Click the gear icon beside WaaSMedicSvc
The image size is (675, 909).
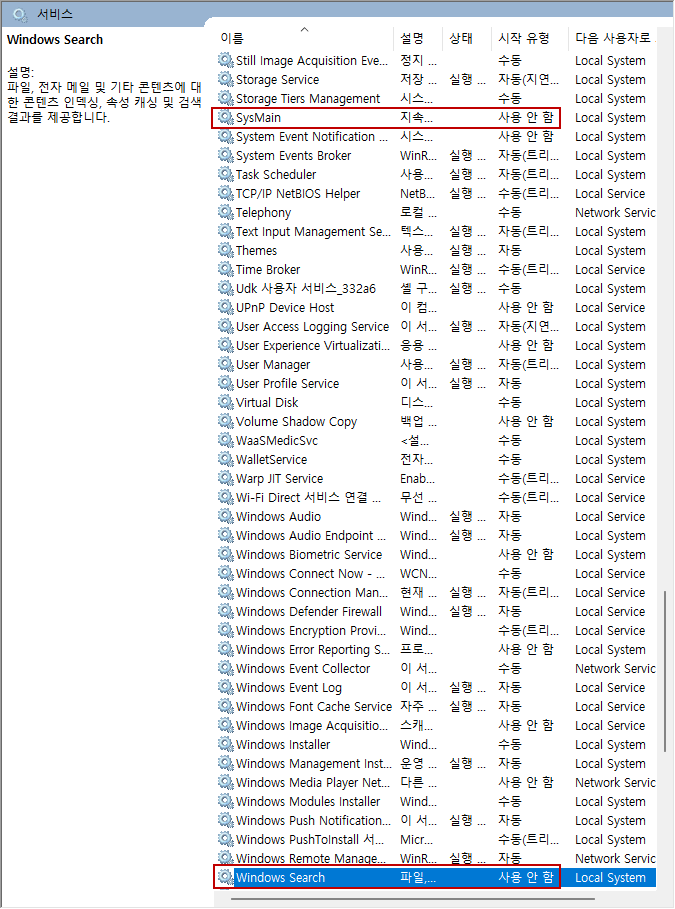(x=226, y=440)
